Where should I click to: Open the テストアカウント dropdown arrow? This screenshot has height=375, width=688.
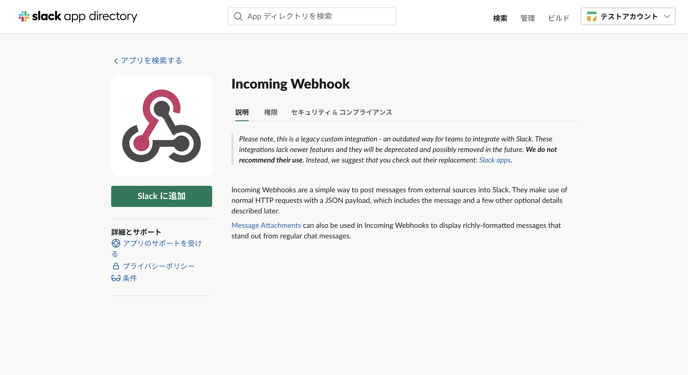tap(667, 17)
